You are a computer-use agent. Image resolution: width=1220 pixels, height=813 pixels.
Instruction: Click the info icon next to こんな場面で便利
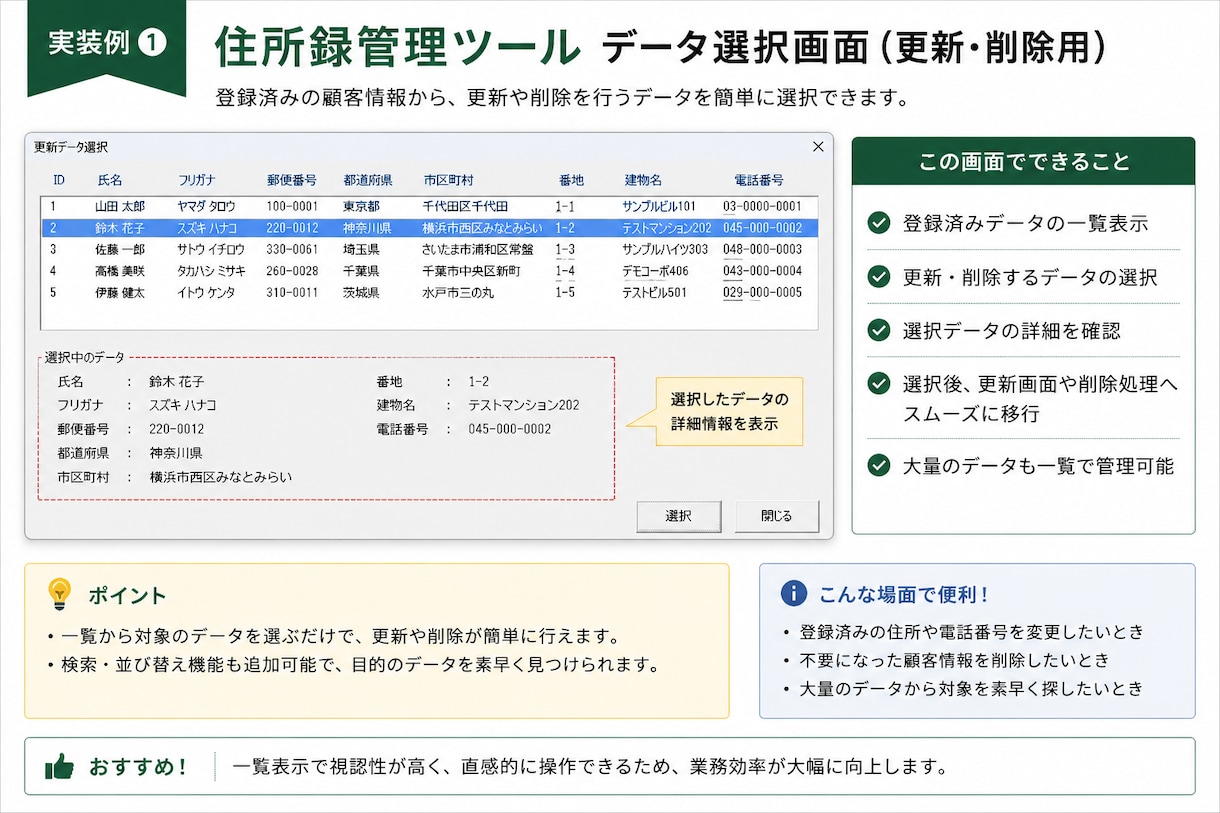point(793,593)
